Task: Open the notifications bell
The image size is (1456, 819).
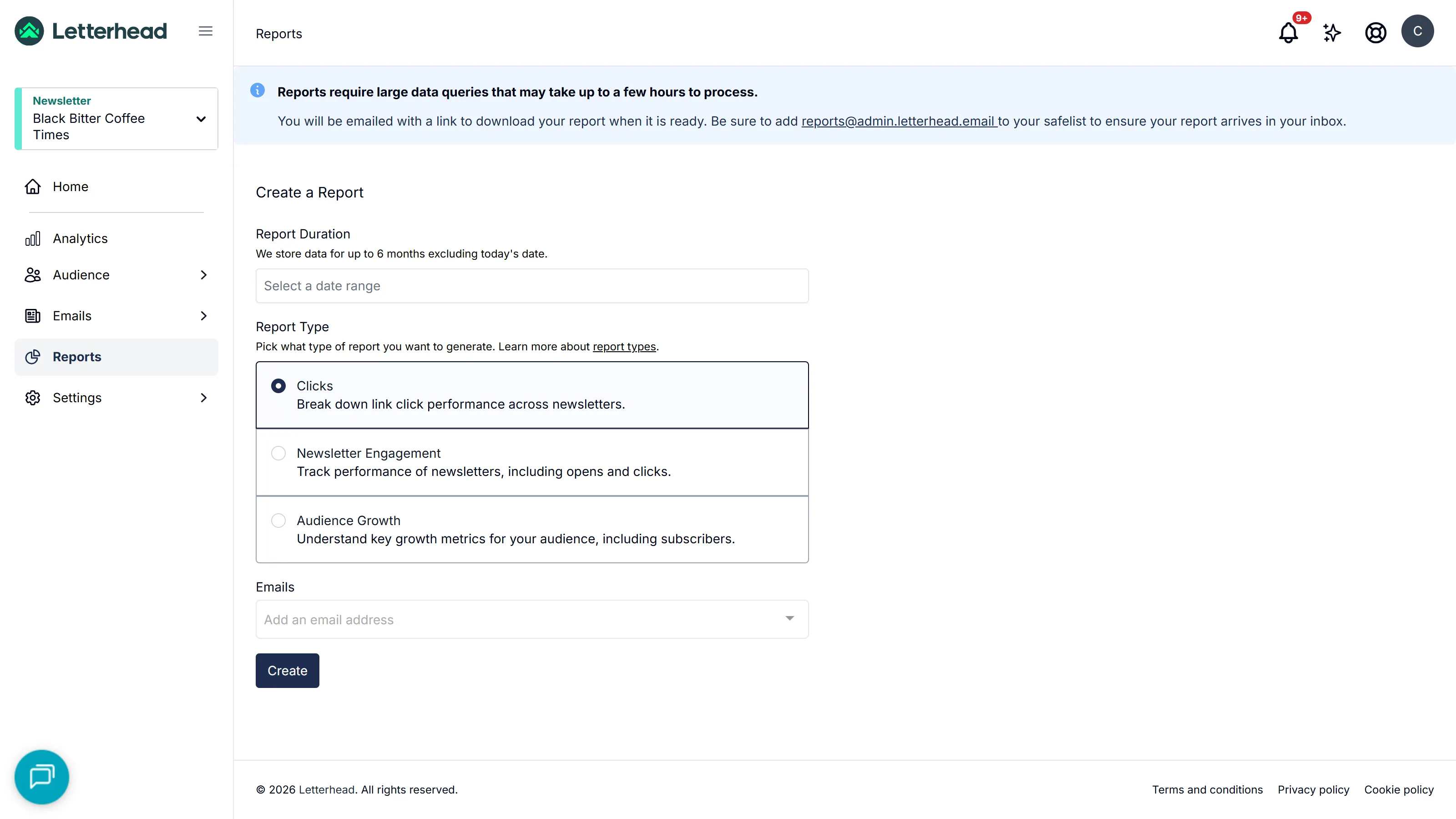Action: click(x=1288, y=32)
